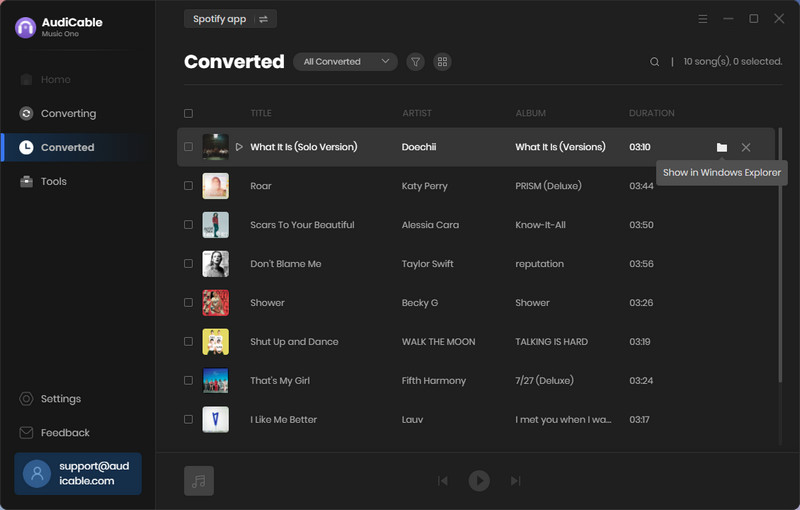
Task: Check the I Like Me Better checkbox
Action: click(x=188, y=419)
